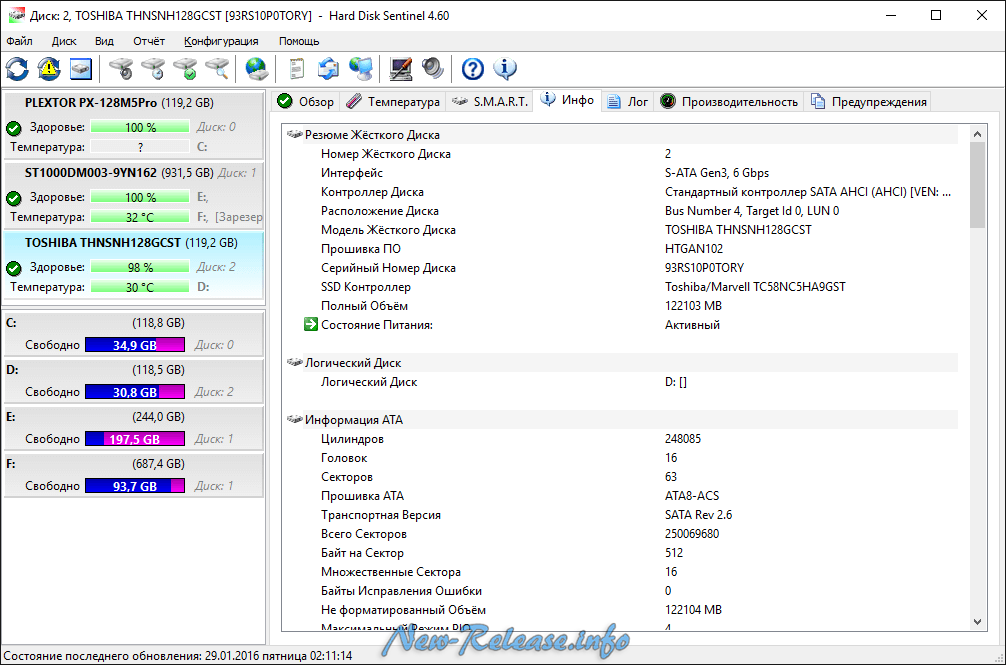Open the Предупреждения tab
The width and height of the screenshot is (1006, 665).
click(869, 102)
